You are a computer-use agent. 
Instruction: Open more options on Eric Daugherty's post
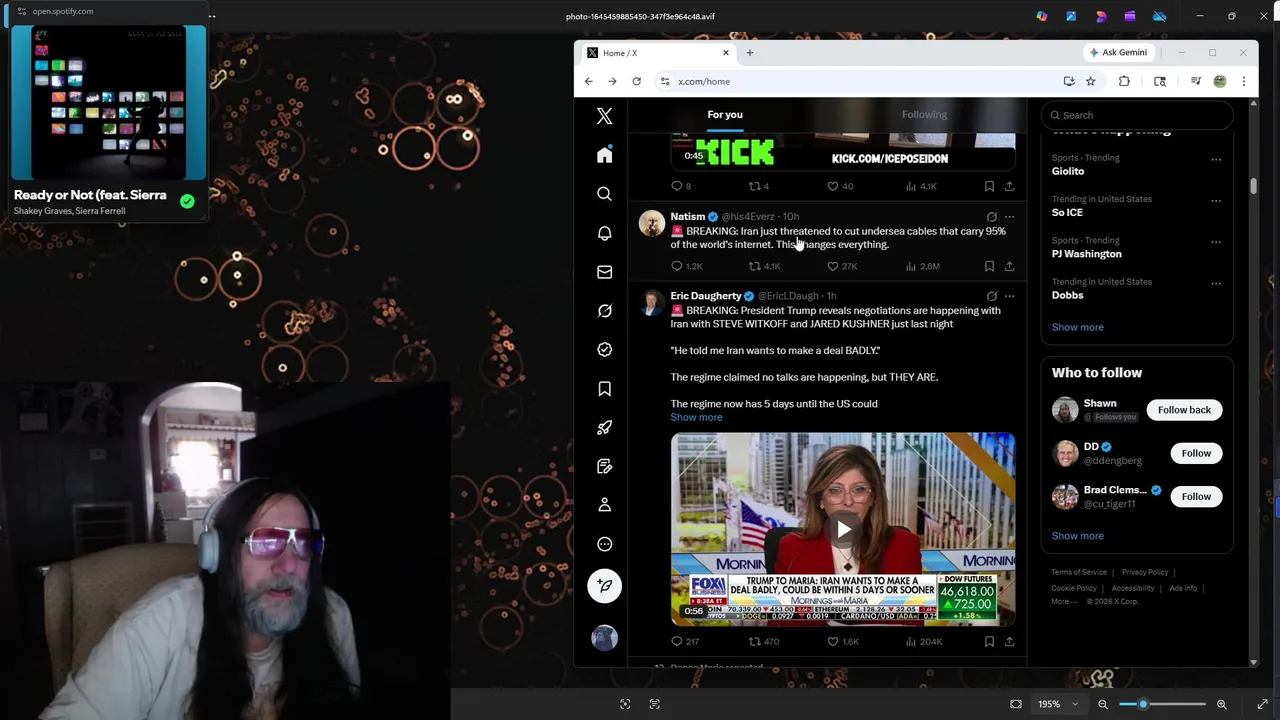pos(1009,296)
